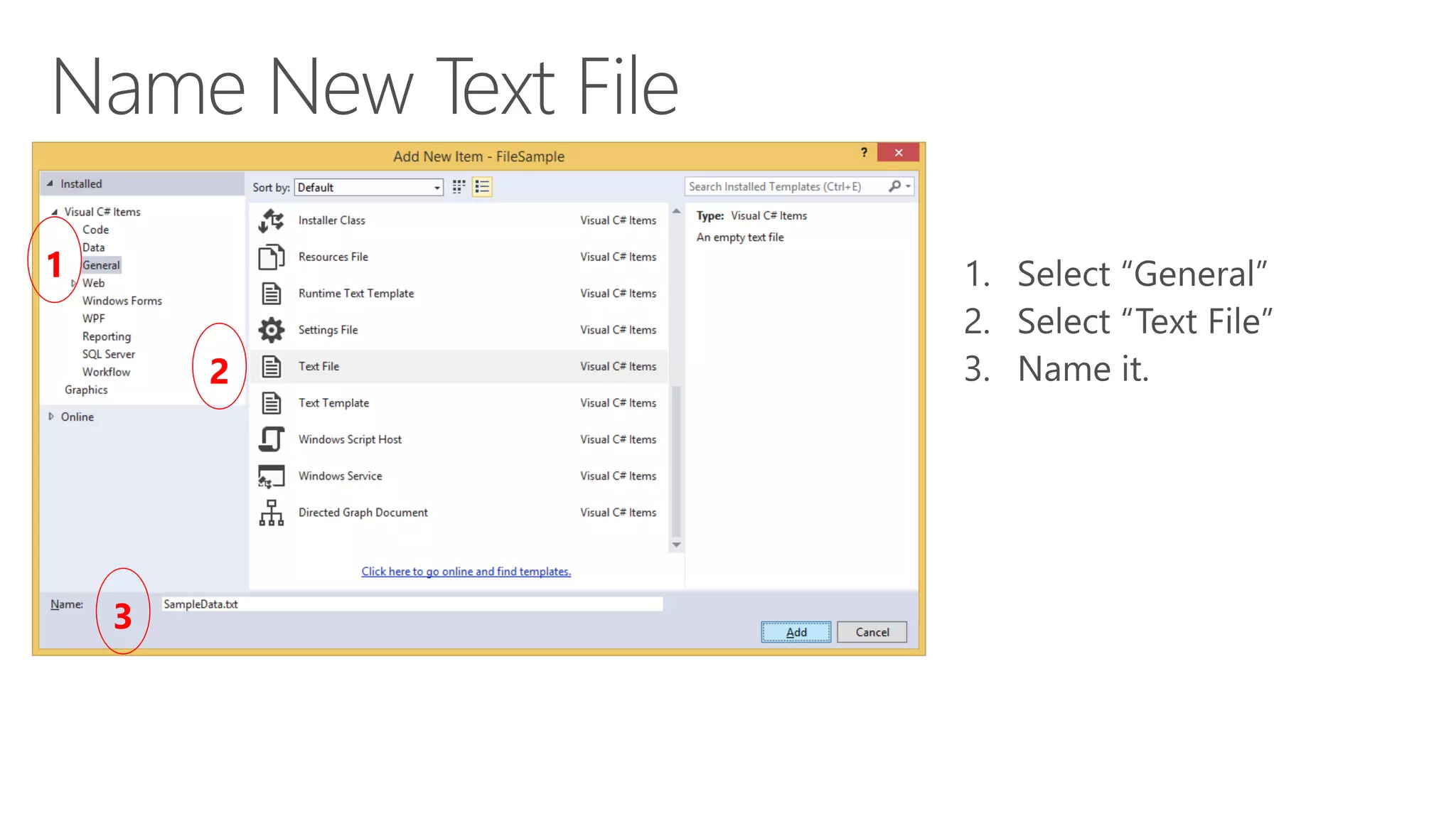The width and height of the screenshot is (1456, 819).
Task: Select the Text File template icon
Action: tap(271, 367)
